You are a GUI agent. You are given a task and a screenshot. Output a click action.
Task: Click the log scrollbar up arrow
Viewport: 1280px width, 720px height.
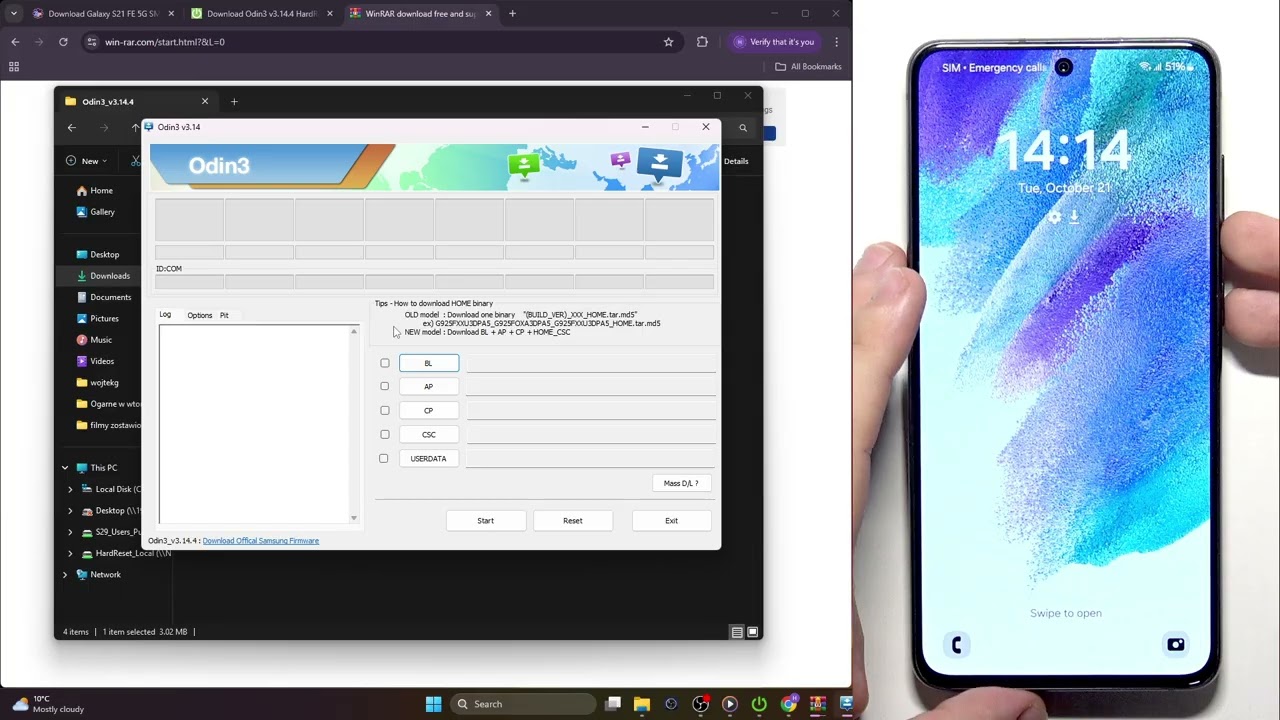(x=353, y=331)
